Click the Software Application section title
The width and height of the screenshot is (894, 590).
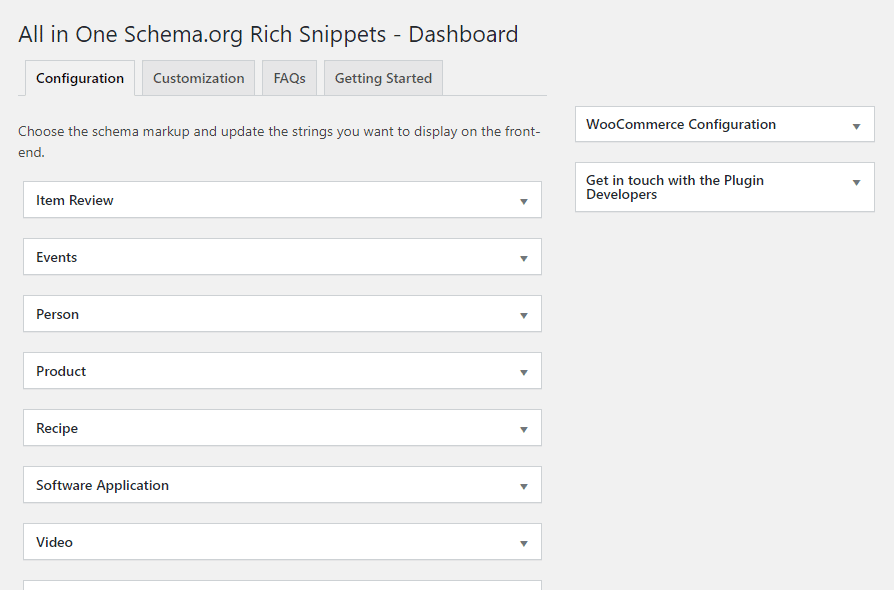[102, 485]
